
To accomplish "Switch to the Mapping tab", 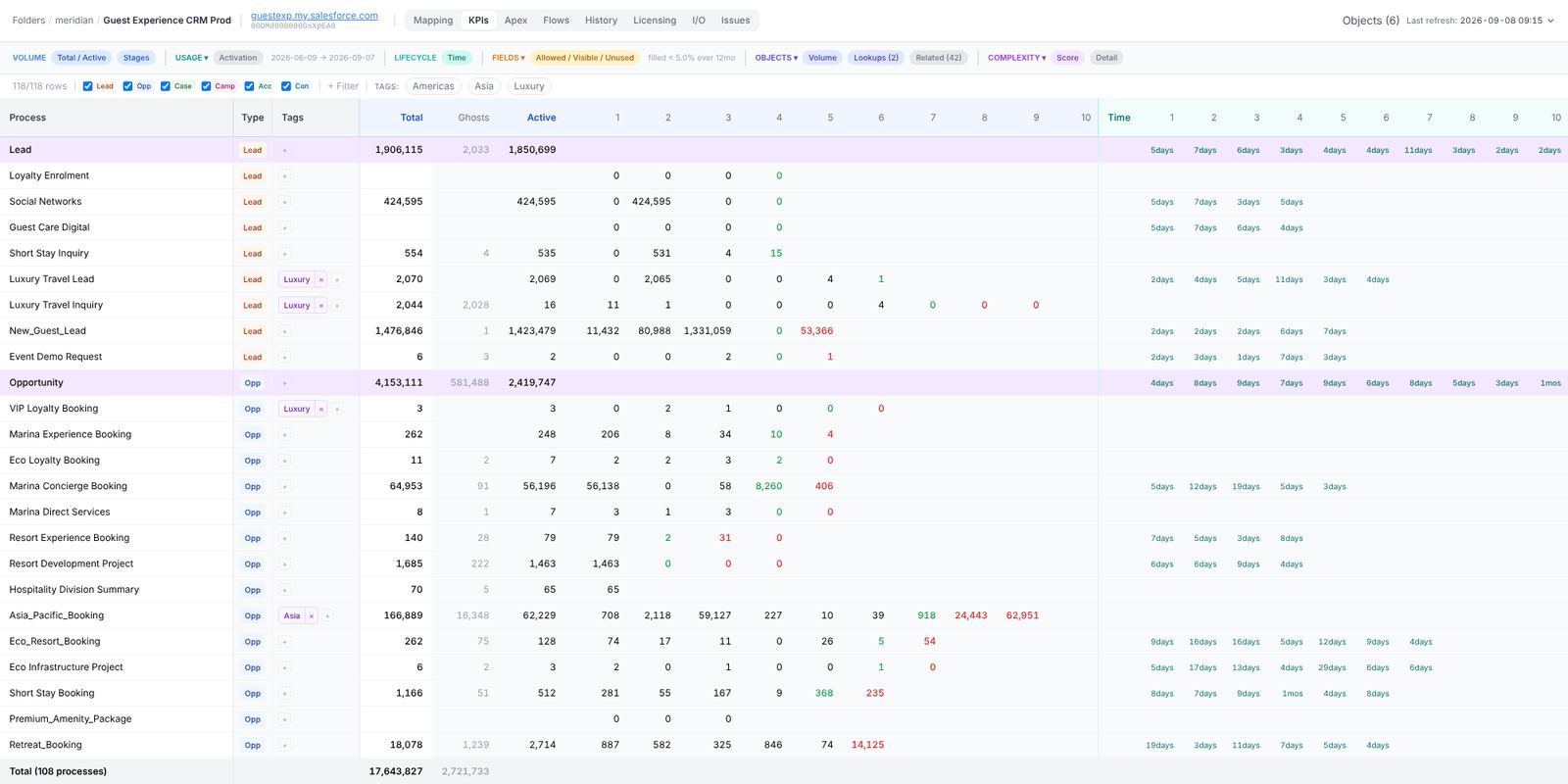I will click(433, 21).
